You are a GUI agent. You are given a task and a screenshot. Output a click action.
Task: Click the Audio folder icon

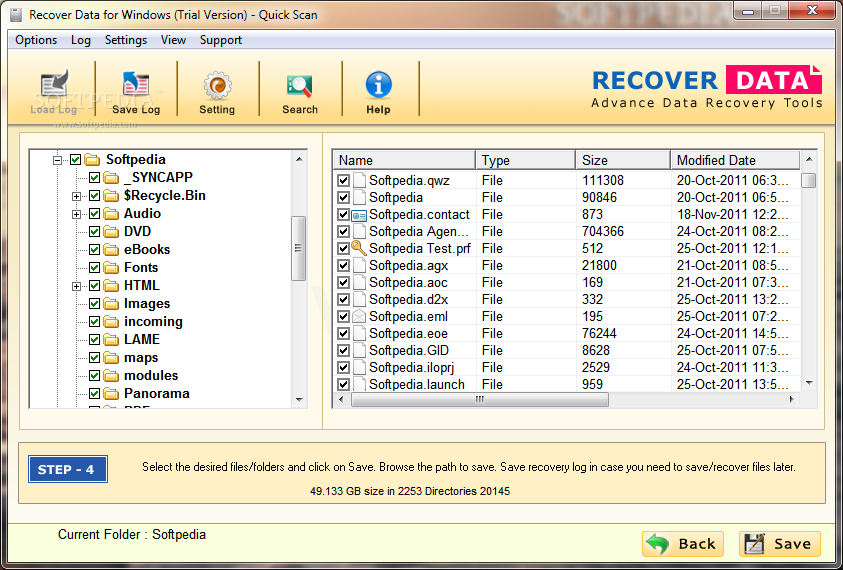(111, 213)
